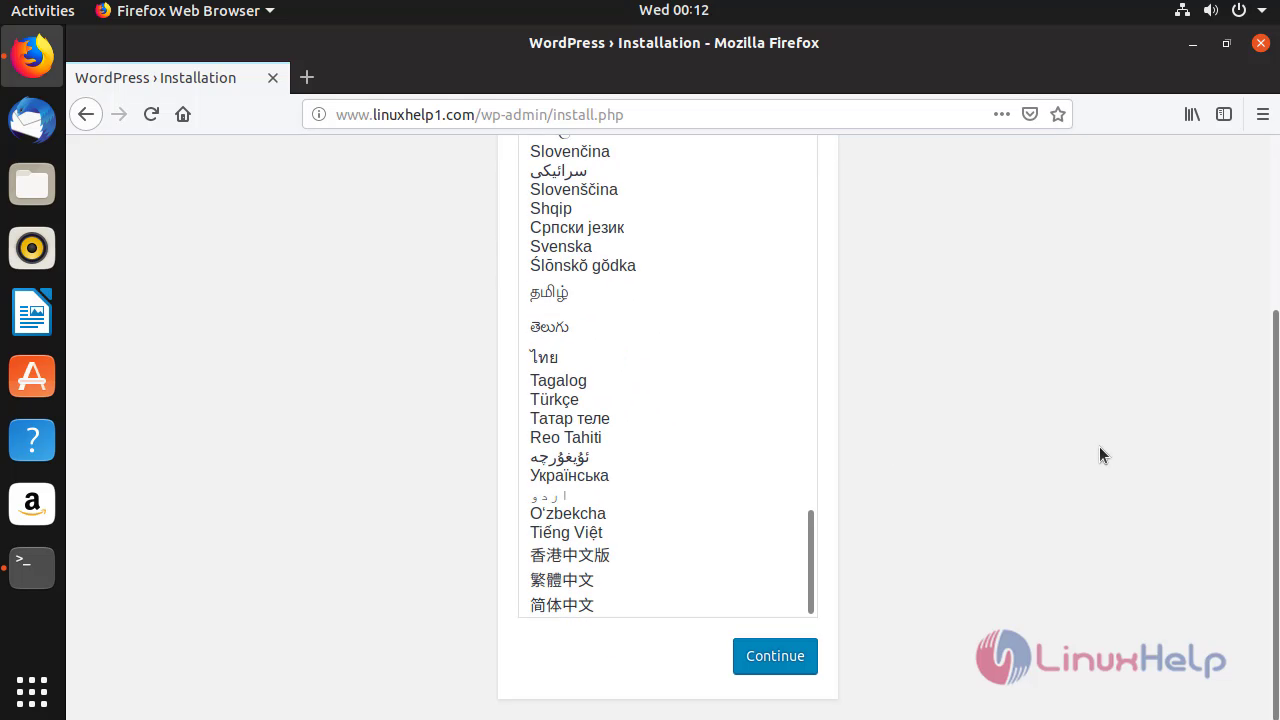Screen dimensions: 1280x720
Task: Open the Amazon launcher
Action: point(32,504)
